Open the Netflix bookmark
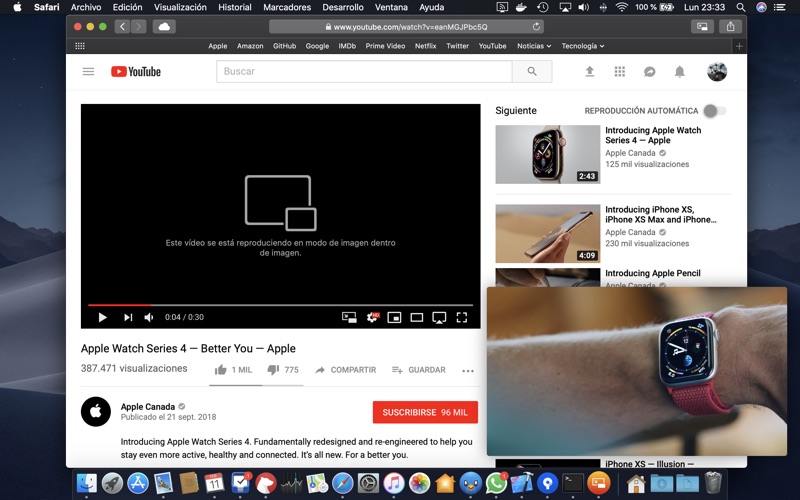 click(x=425, y=46)
